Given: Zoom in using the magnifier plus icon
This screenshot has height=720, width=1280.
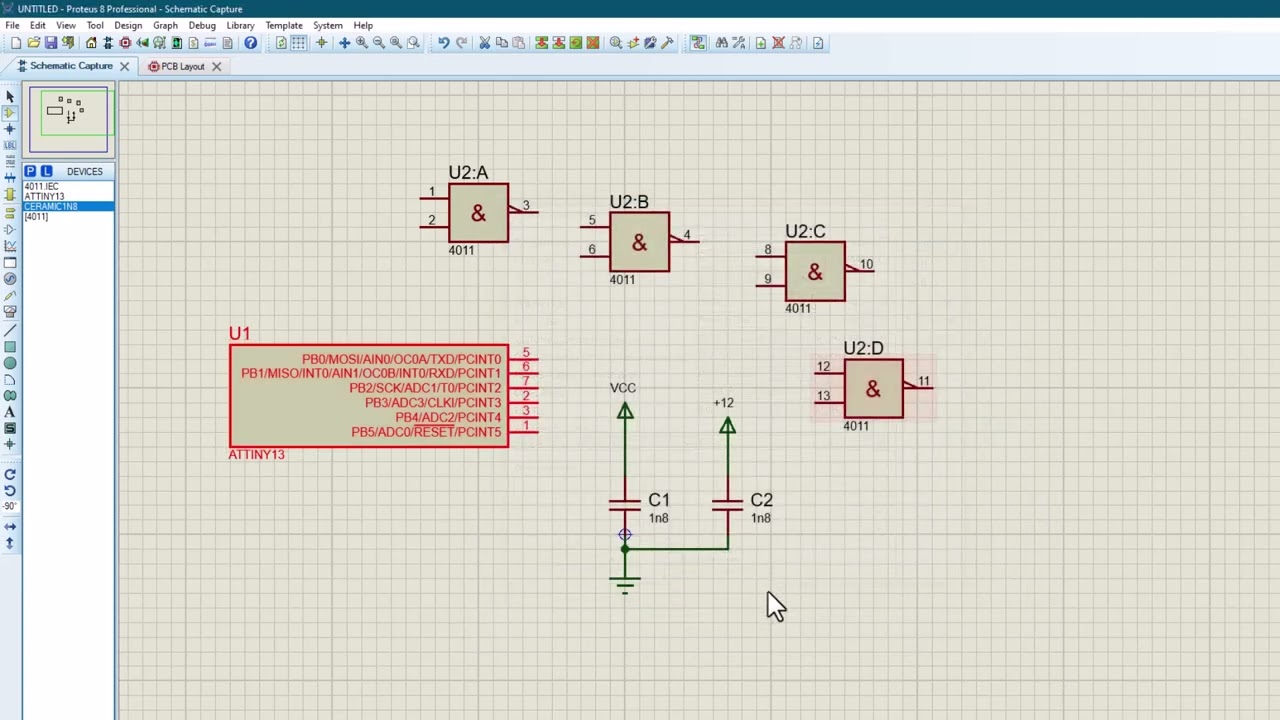Looking at the screenshot, I should click(x=362, y=43).
